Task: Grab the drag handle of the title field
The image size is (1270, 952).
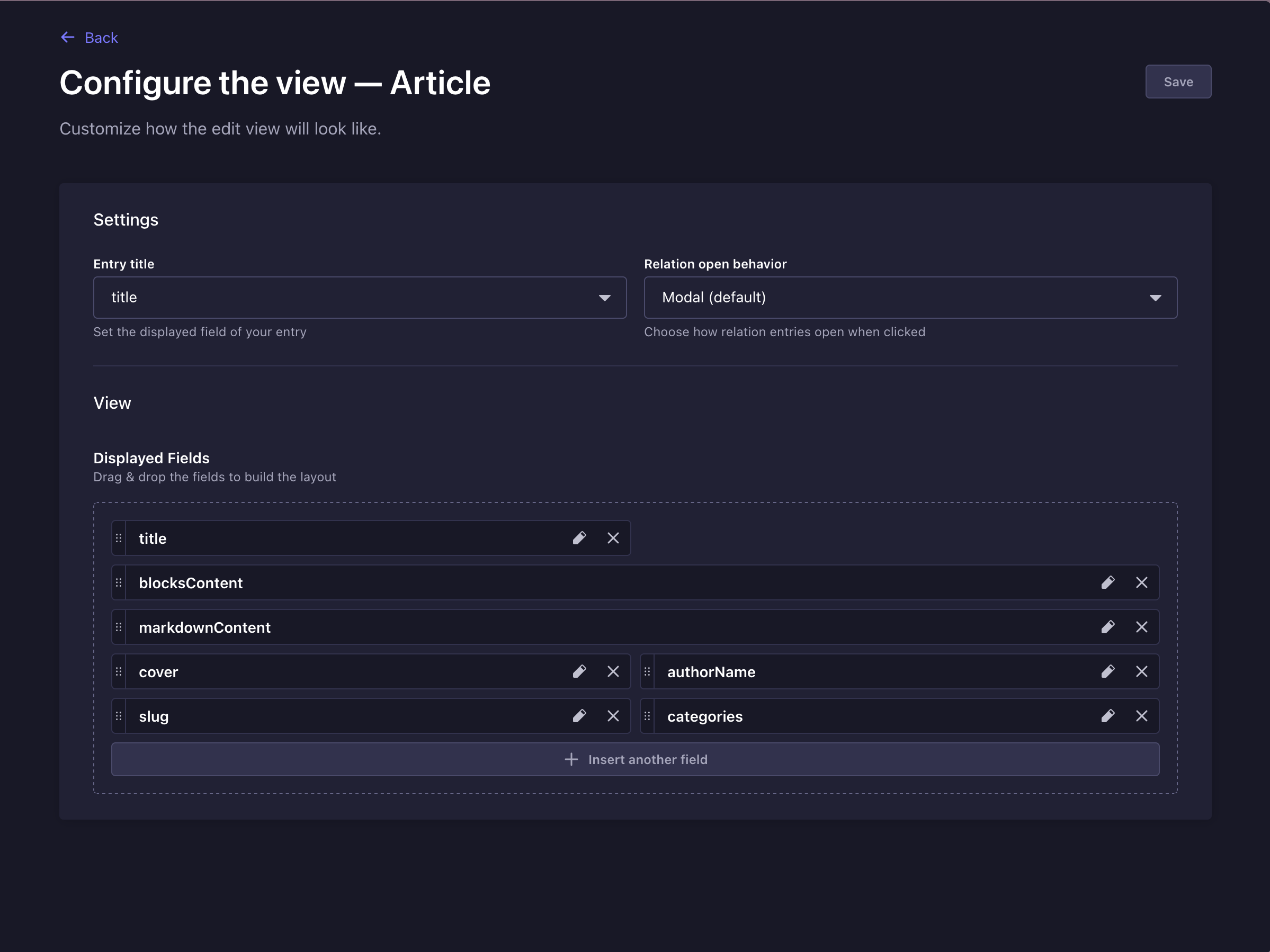Action: coord(119,538)
